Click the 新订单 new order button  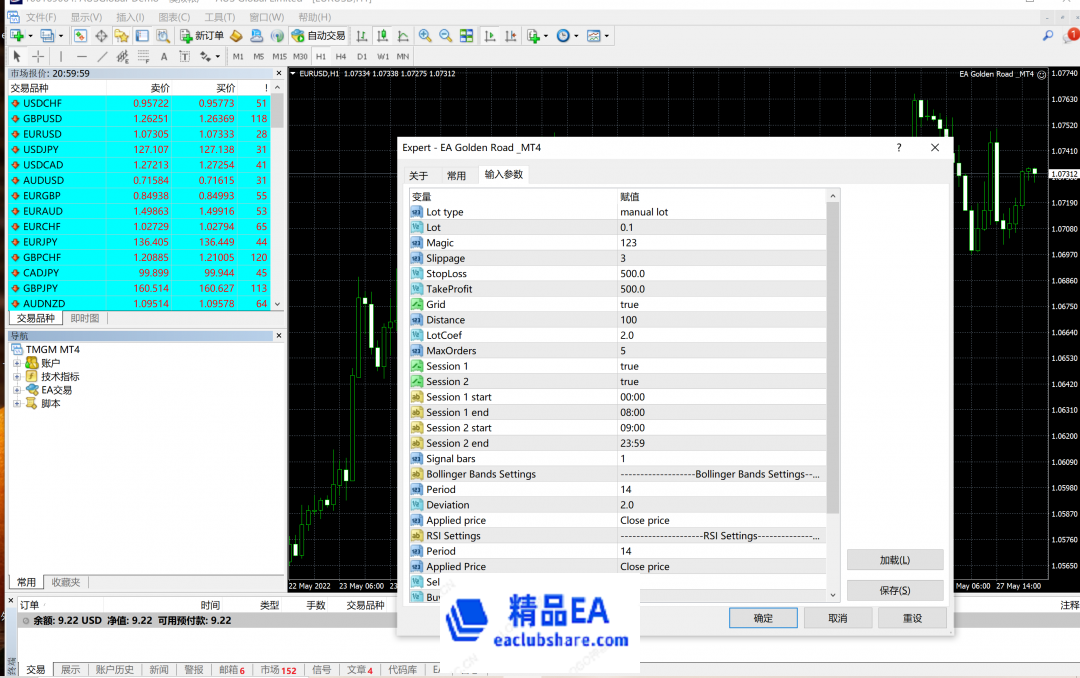click(202, 36)
